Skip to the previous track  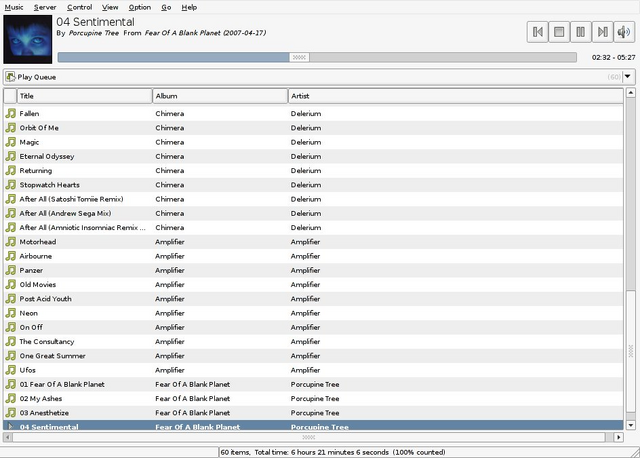click(538, 32)
